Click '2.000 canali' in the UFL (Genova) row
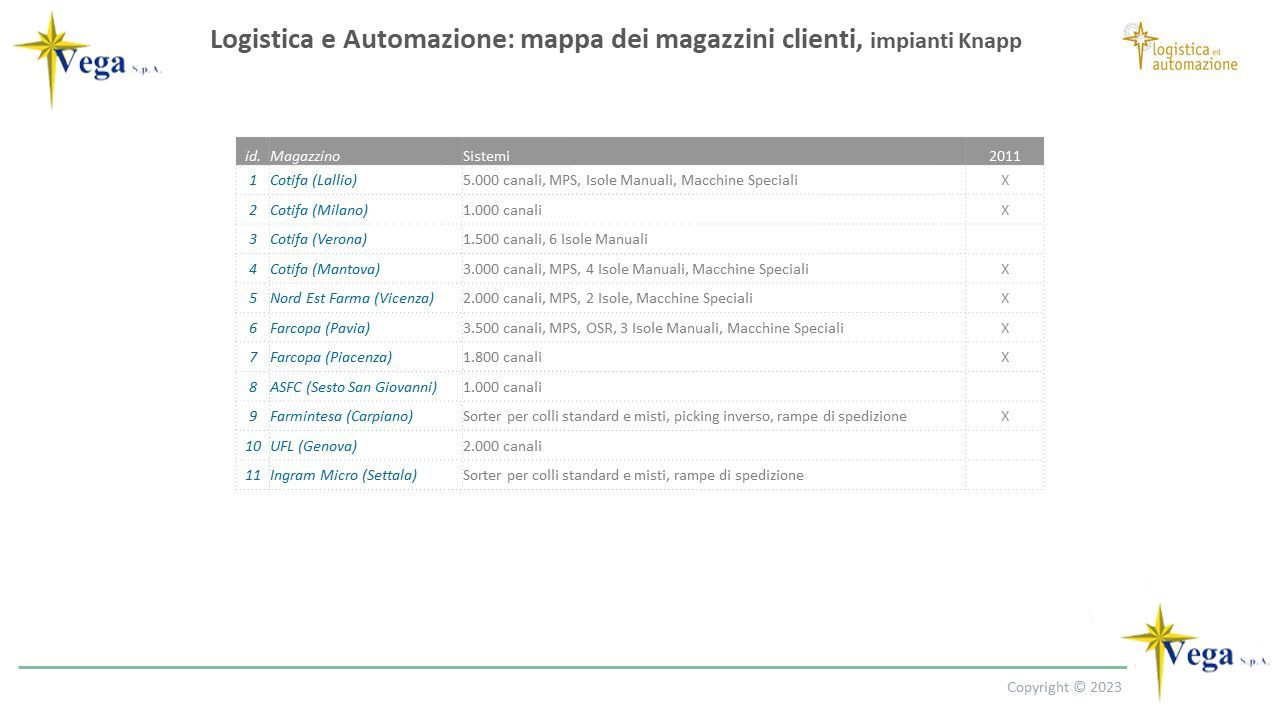Image resolution: width=1280 pixels, height=720 pixels. [x=502, y=446]
